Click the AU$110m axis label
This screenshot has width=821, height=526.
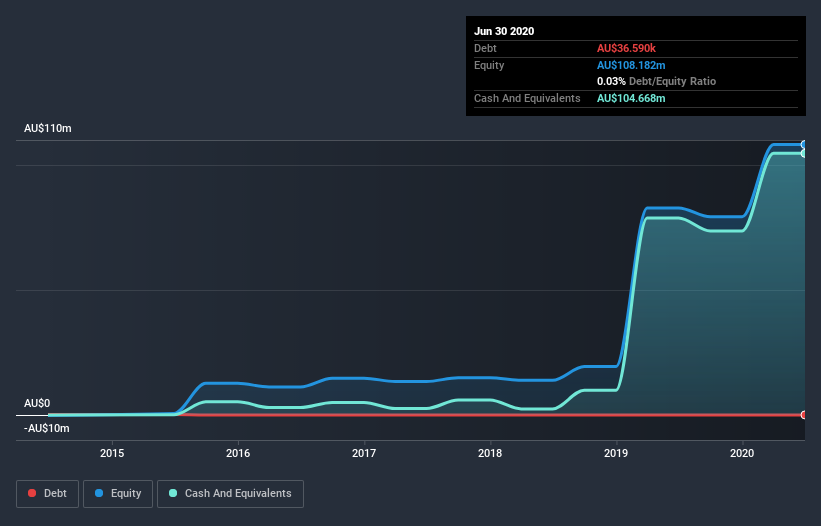pos(48,128)
